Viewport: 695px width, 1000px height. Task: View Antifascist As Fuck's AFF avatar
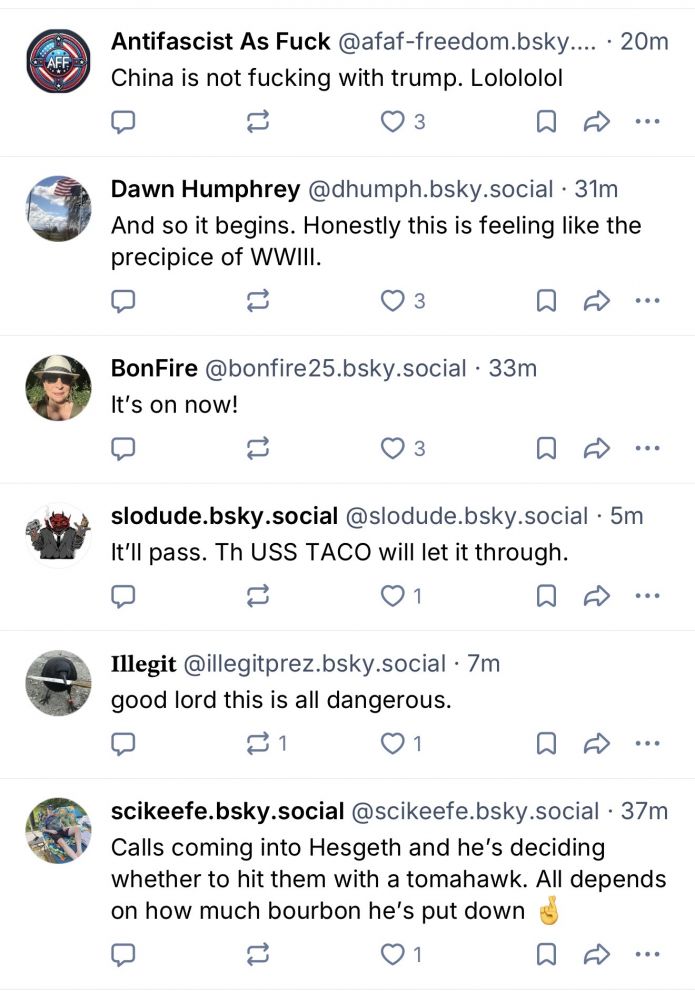click(59, 61)
